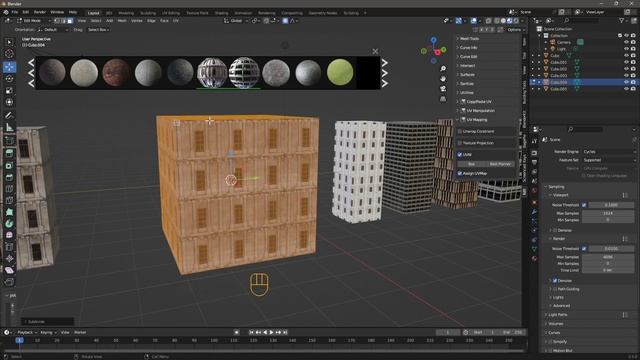Open the Feature Set Supported dropdown
Viewport: 640px width, 360px height.
pyautogui.click(x=608, y=160)
